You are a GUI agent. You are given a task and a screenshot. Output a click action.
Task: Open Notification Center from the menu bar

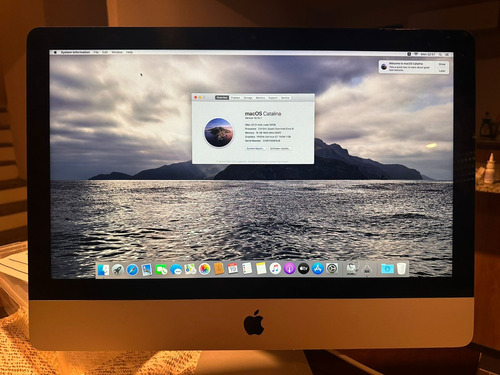(x=447, y=54)
